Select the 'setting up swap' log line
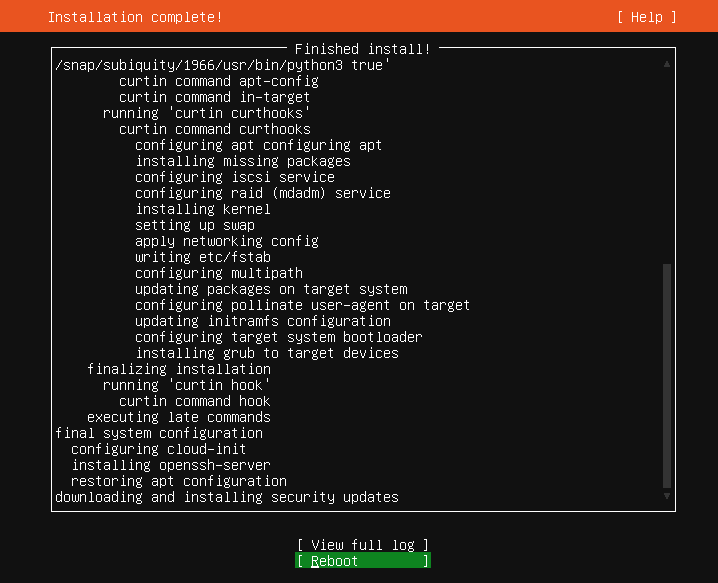The image size is (718, 583). [x=195, y=225]
